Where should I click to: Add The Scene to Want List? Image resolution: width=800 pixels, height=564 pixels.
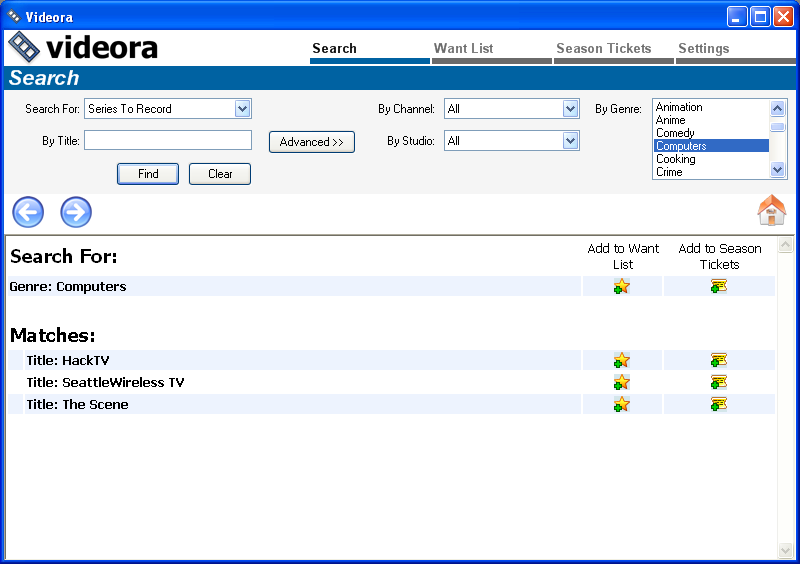621,404
